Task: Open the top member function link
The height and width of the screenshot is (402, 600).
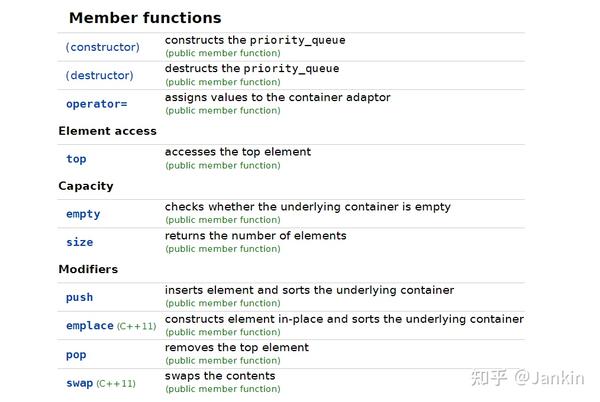Action: (x=76, y=159)
